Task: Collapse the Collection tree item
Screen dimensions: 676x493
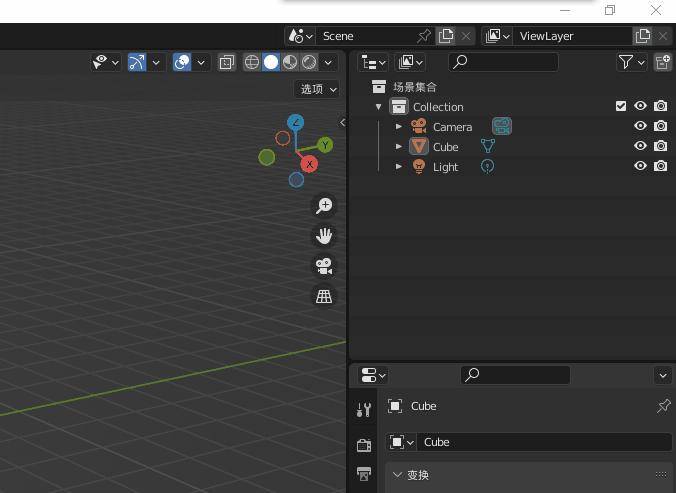Action: [x=379, y=107]
